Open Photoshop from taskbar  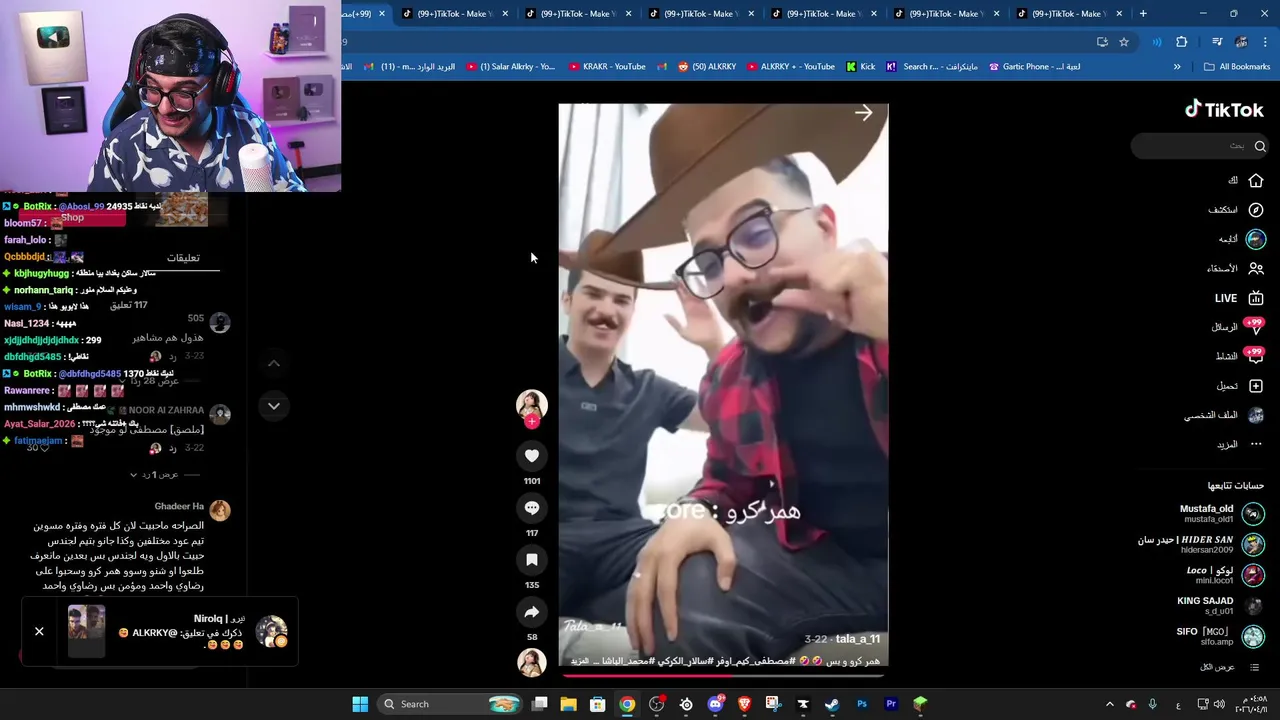(x=861, y=704)
